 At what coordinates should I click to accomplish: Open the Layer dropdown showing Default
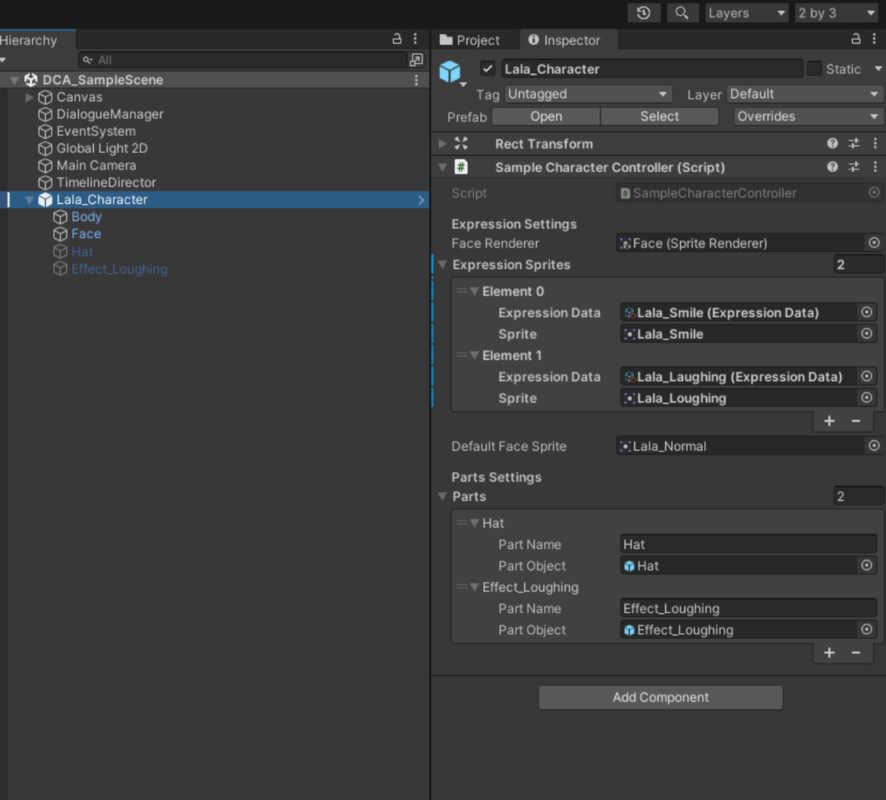(x=805, y=94)
